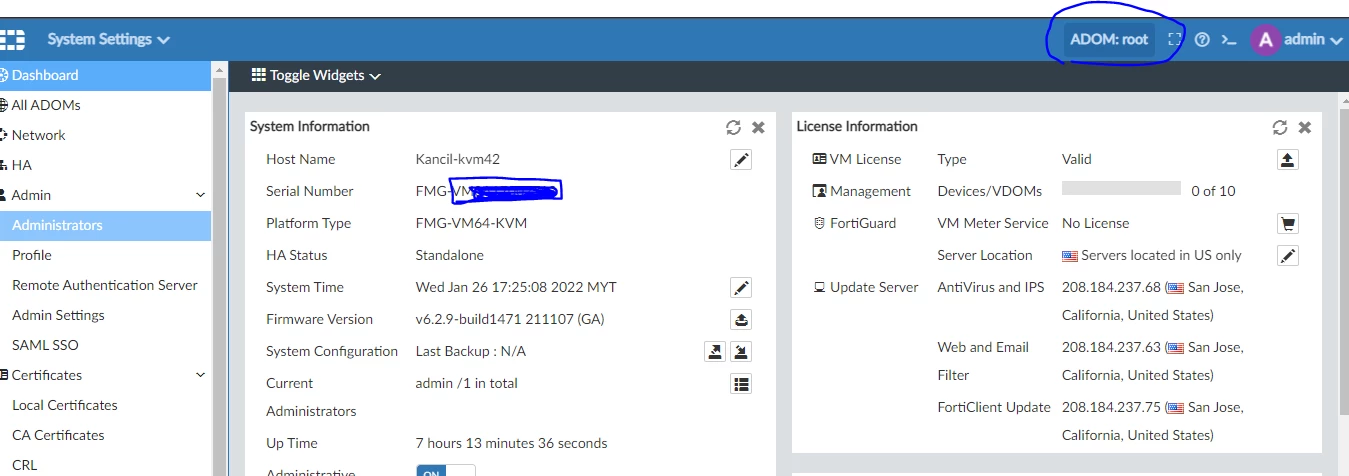Image resolution: width=1349 pixels, height=476 pixels.
Task: Click the No License VM Meter text
Action: [x=1096, y=223]
